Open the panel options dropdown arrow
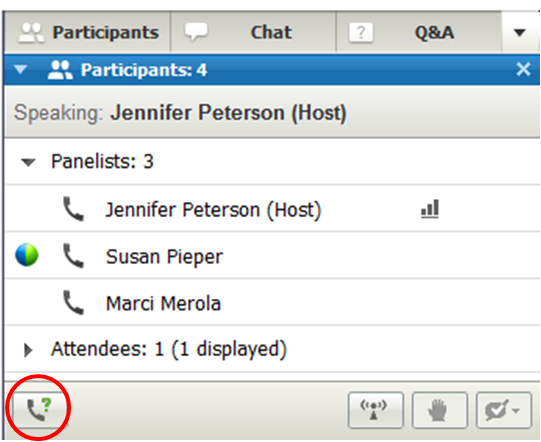 coord(520,32)
